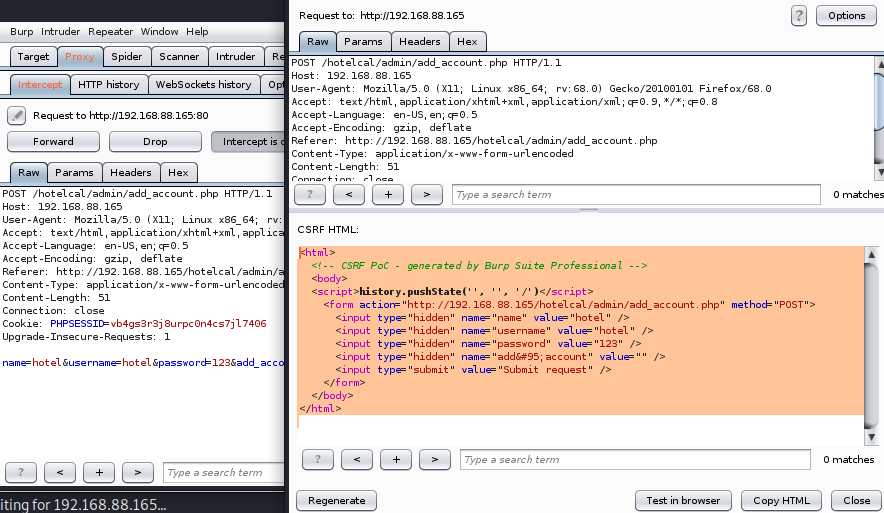Click the 'Content-Length: 51' line in dialog

(345, 167)
